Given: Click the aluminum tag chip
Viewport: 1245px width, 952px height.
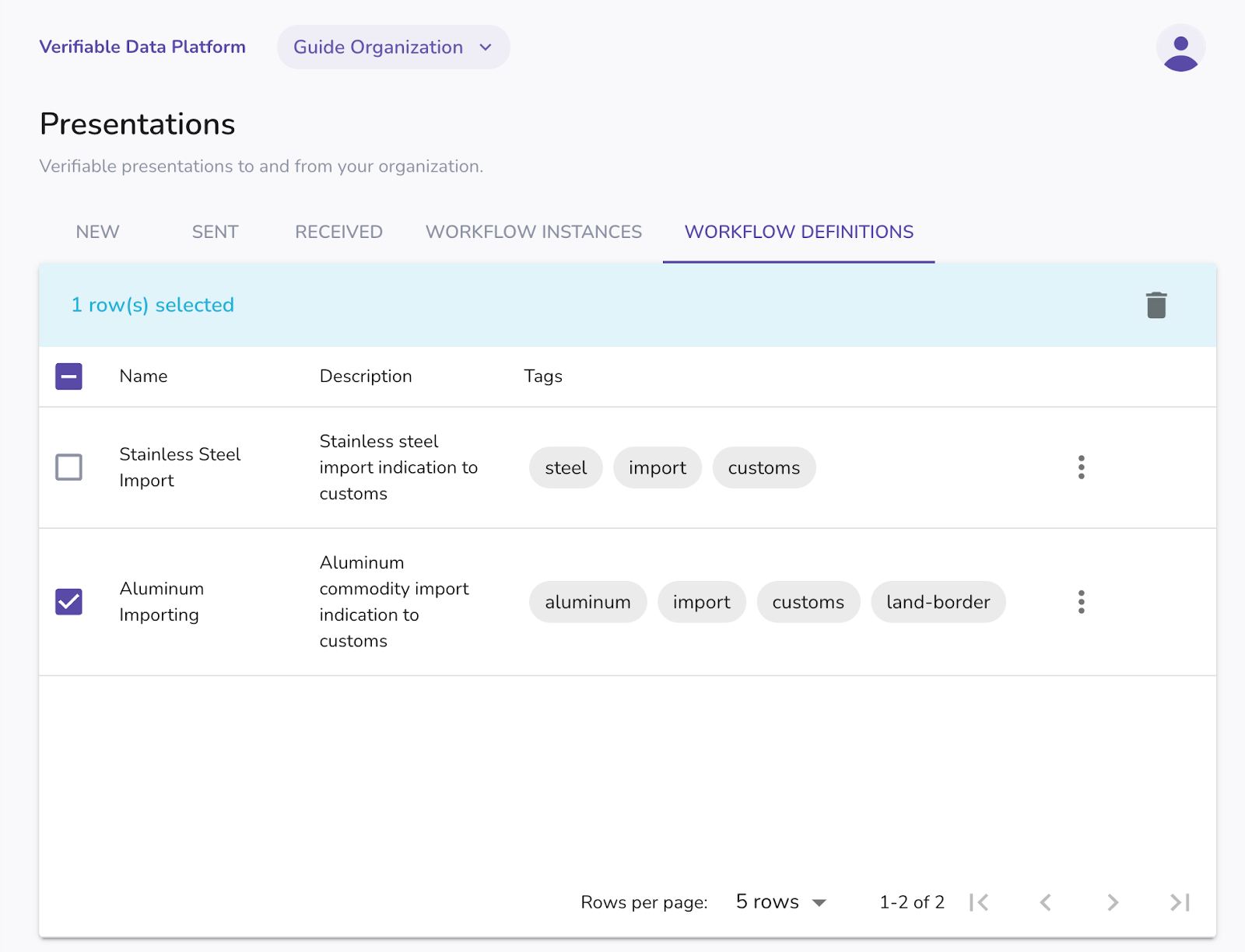Looking at the screenshot, I should (587, 602).
